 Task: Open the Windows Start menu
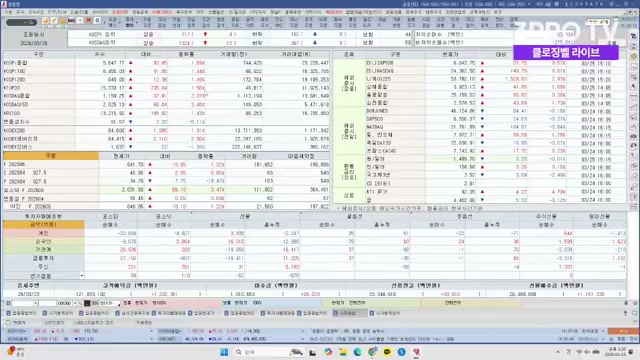pos(224,352)
